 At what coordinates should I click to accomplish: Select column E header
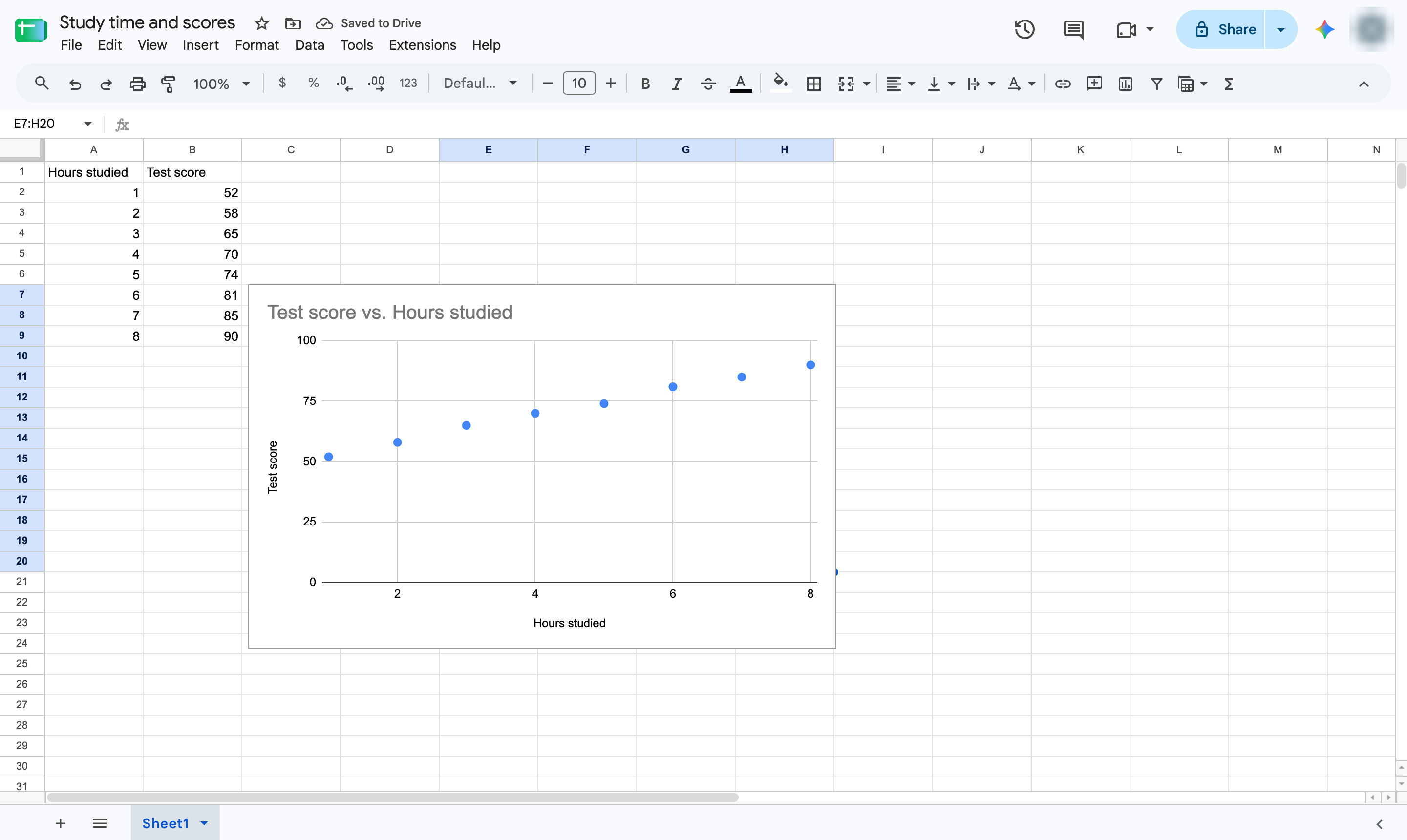tap(488, 149)
